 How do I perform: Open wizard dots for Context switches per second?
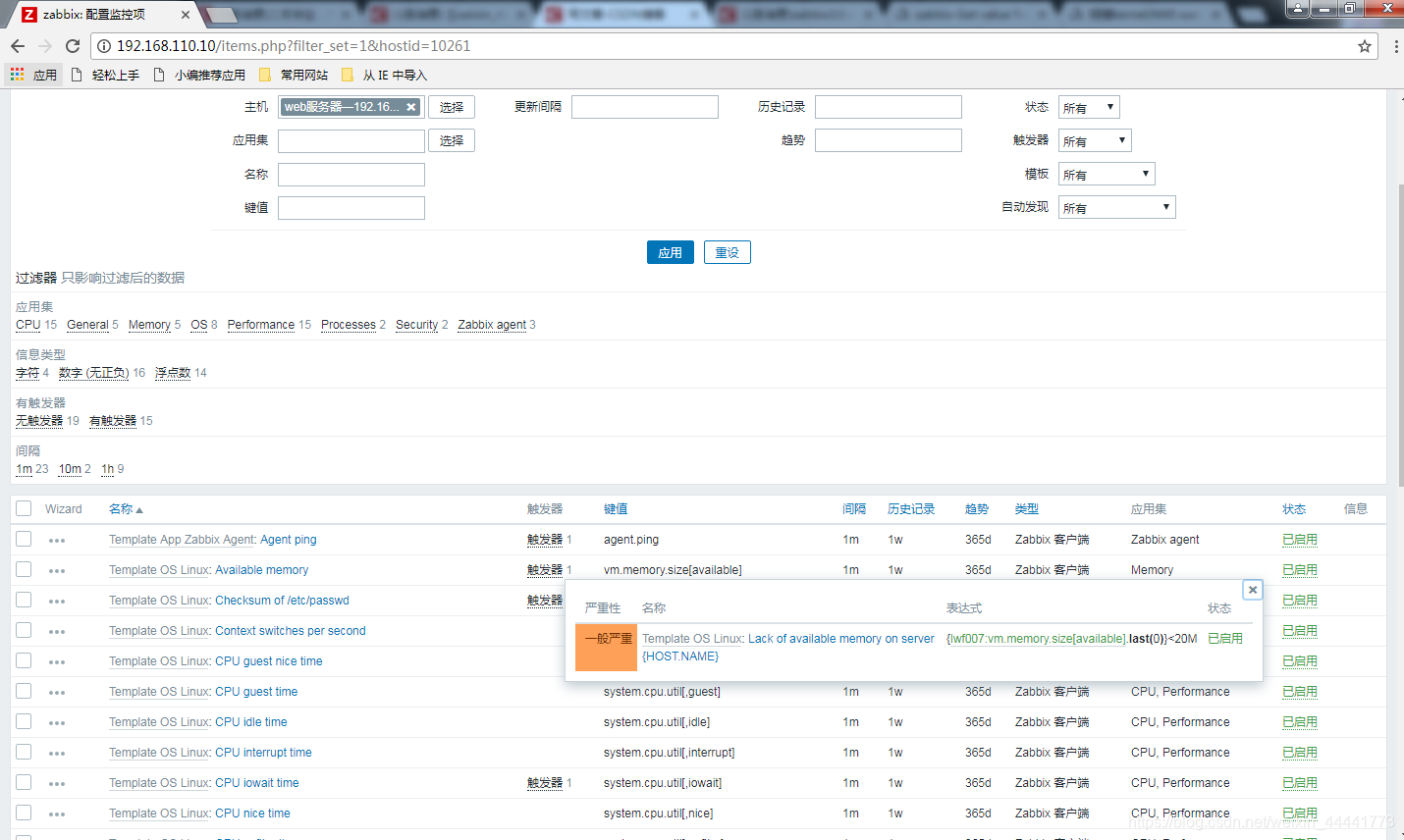click(x=57, y=631)
